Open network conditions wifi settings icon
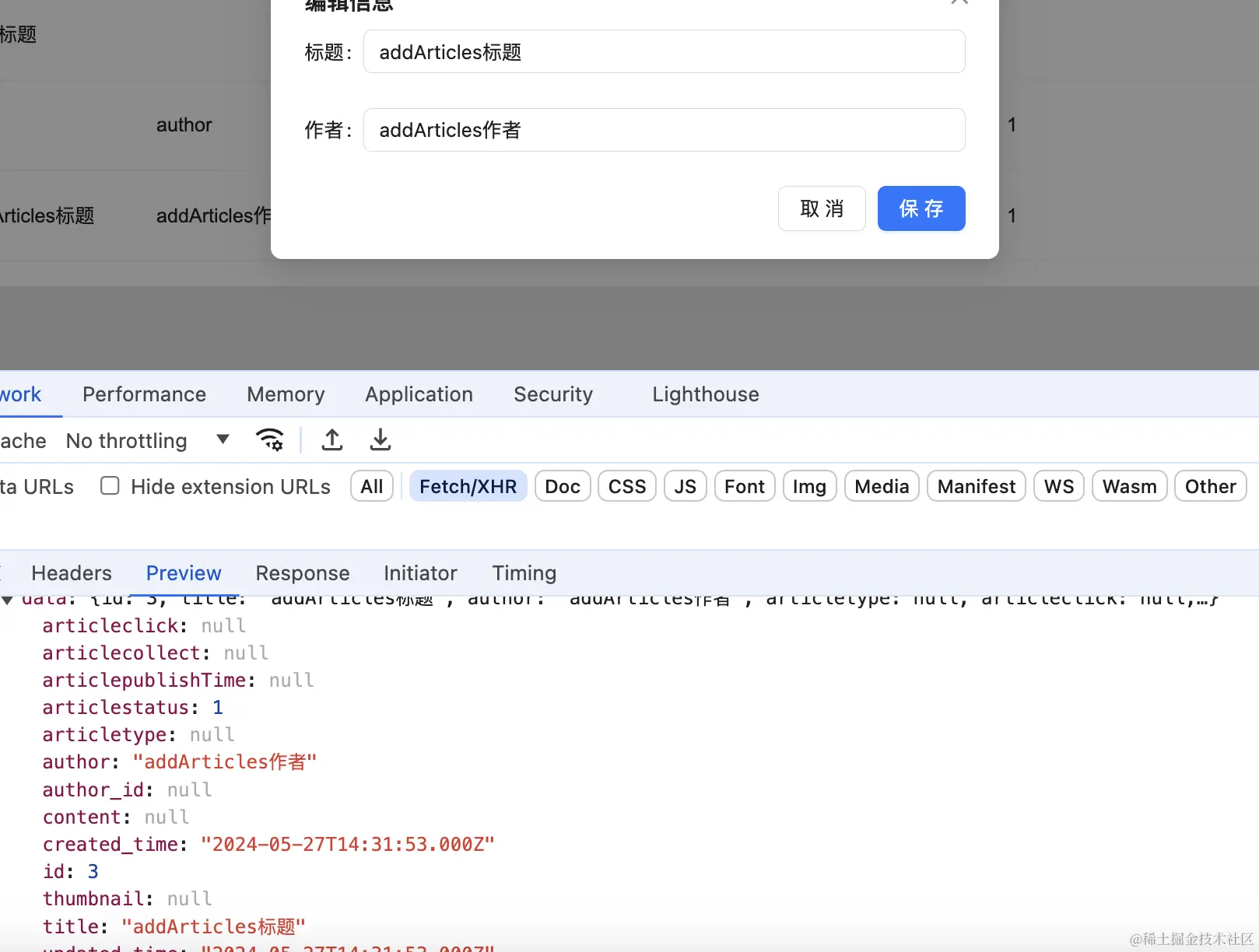The height and width of the screenshot is (952, 1259). pos(270,440)
